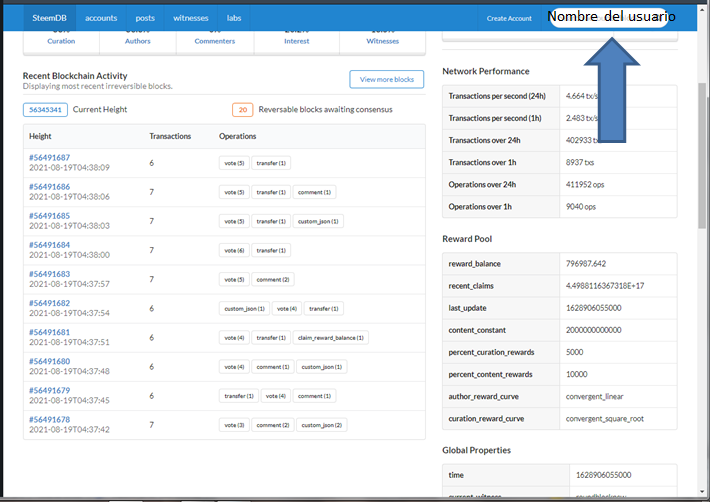Viewport: 710px width, 502px height.
Task: Open the SteemDB home link
Action: [49, 18]
